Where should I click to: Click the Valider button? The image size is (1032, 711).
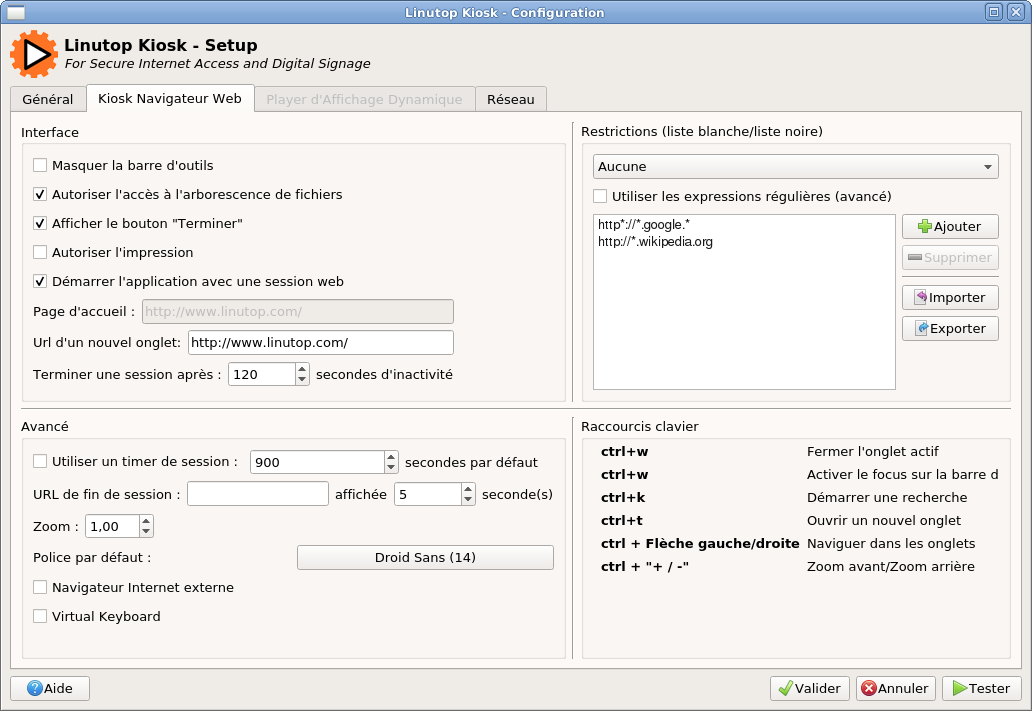click(810, 688)
